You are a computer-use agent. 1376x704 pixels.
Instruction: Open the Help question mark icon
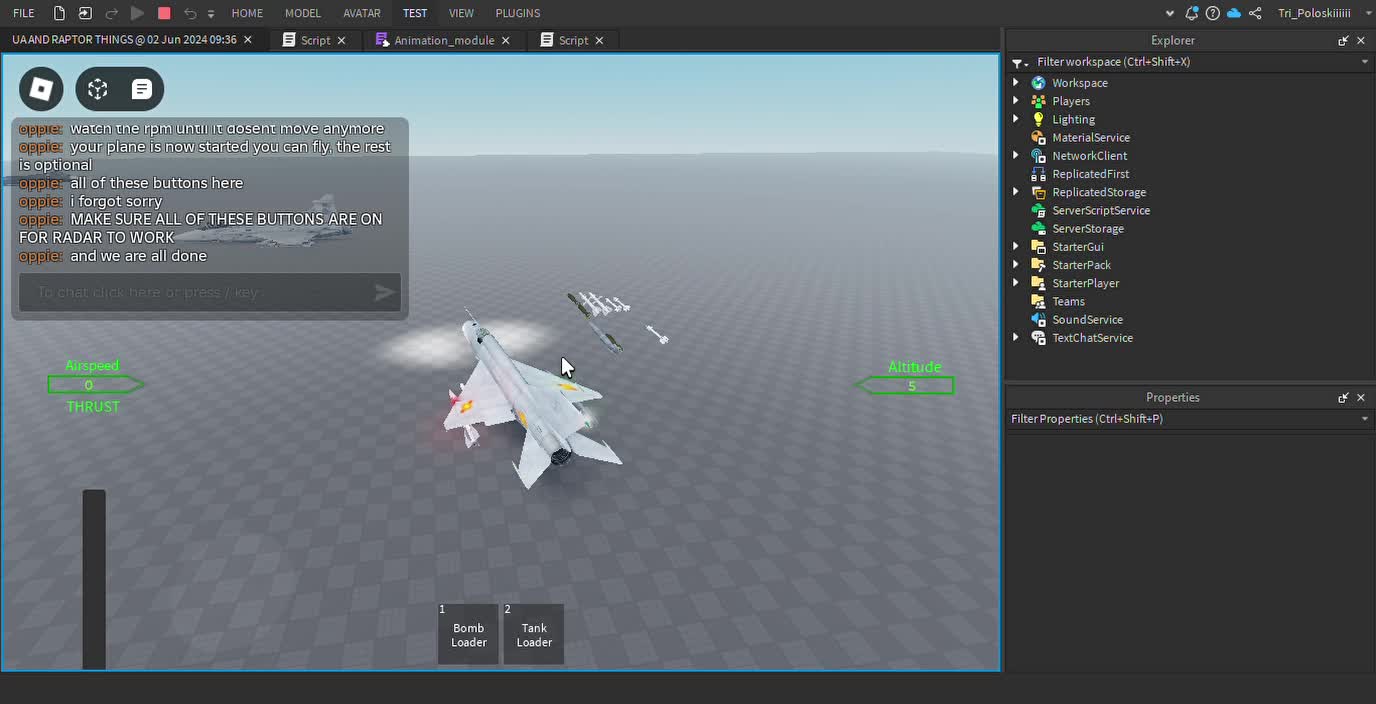1213,13
